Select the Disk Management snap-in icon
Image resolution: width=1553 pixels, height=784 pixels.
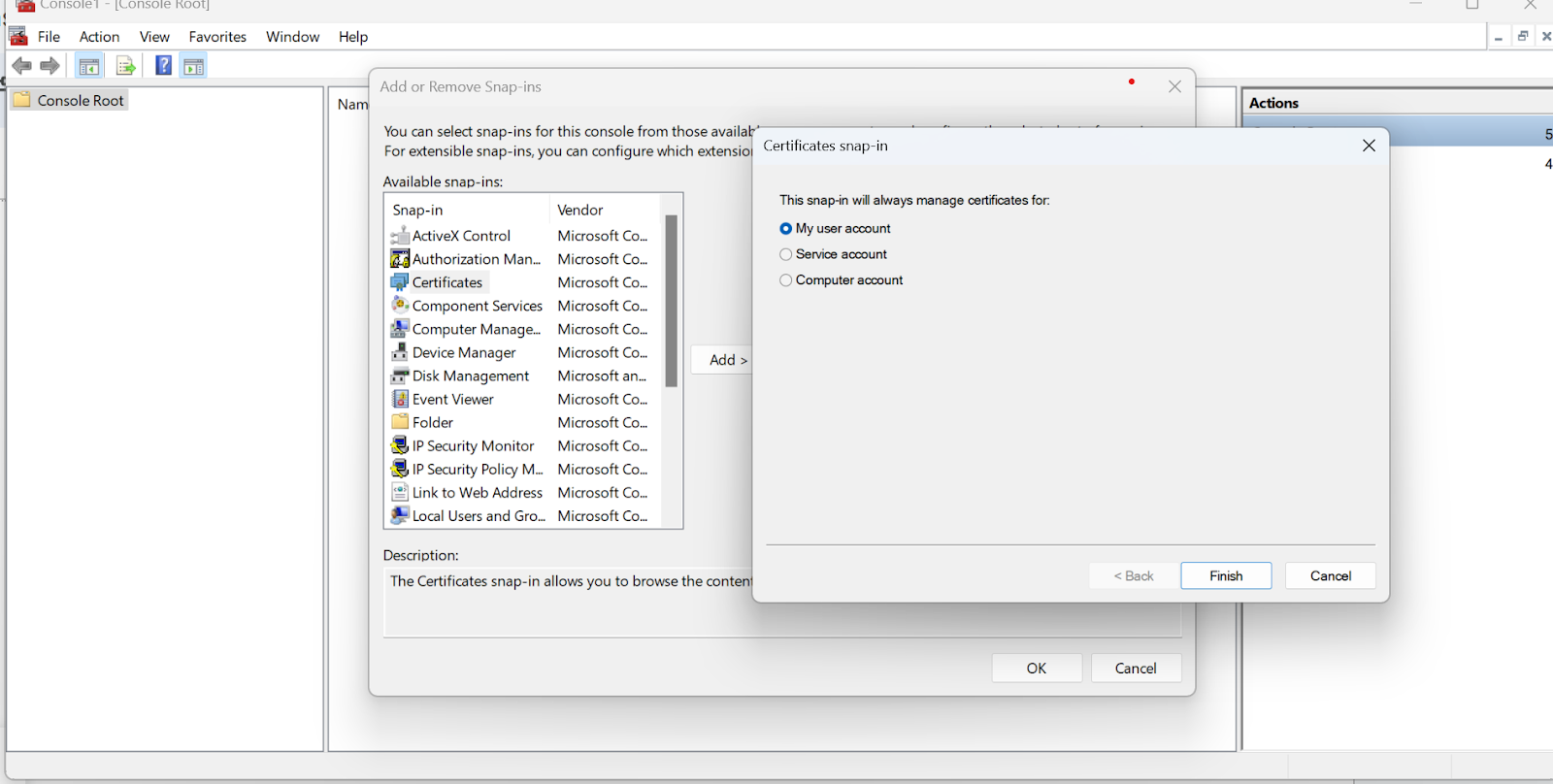(x=400, y=376)
